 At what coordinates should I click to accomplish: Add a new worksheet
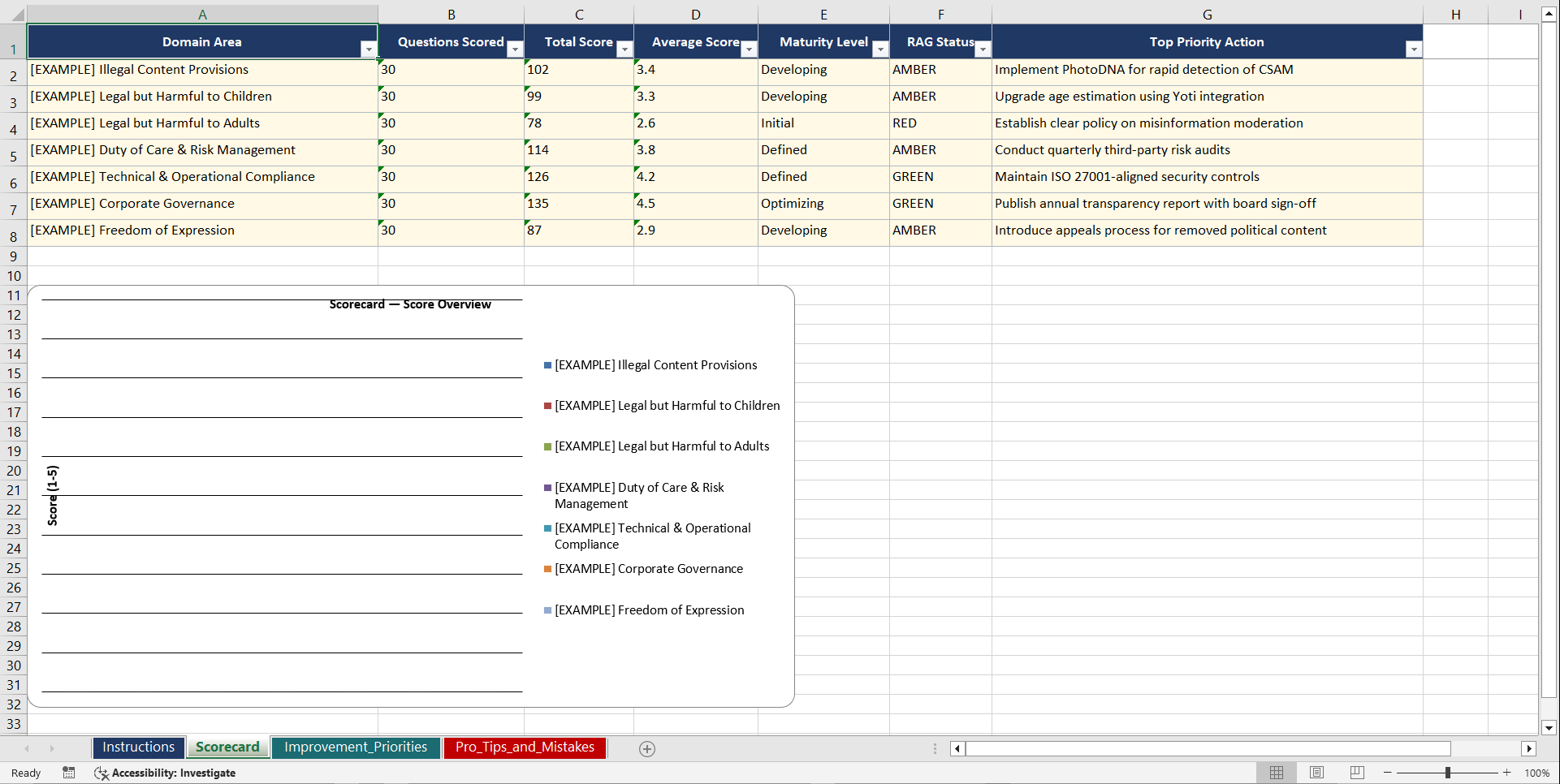coord(647,748)
